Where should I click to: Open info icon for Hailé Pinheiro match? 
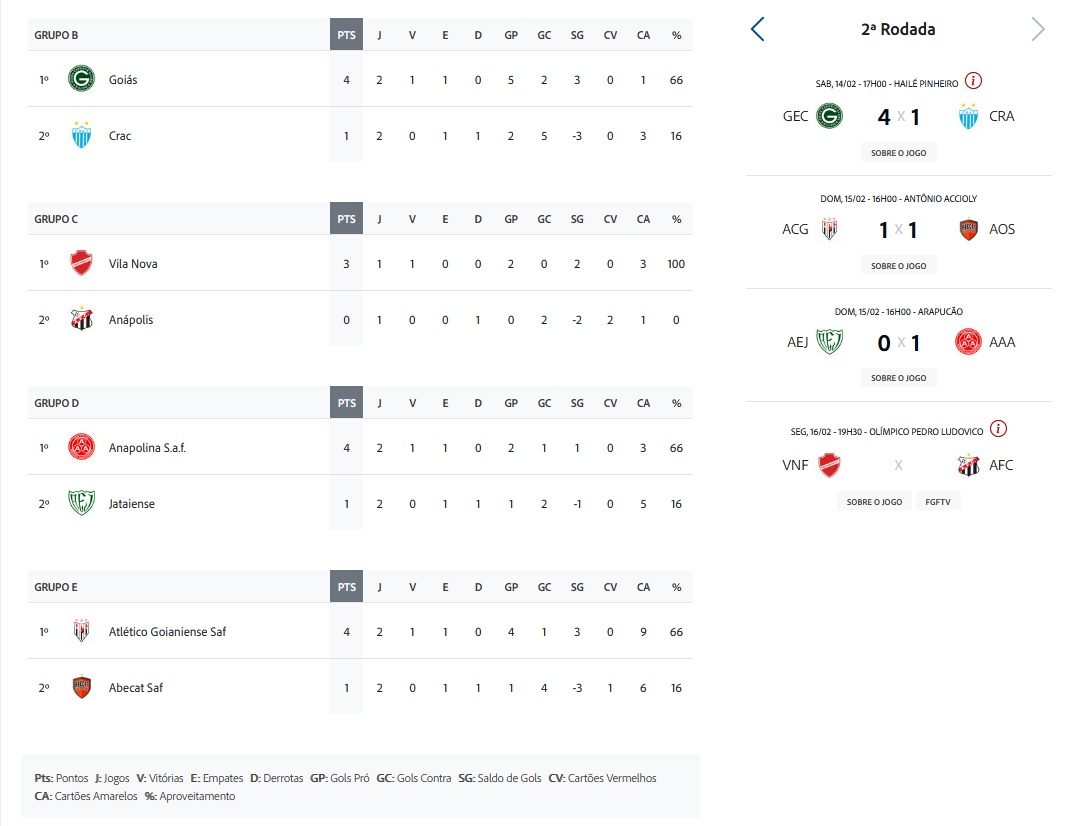pos(974,82)
